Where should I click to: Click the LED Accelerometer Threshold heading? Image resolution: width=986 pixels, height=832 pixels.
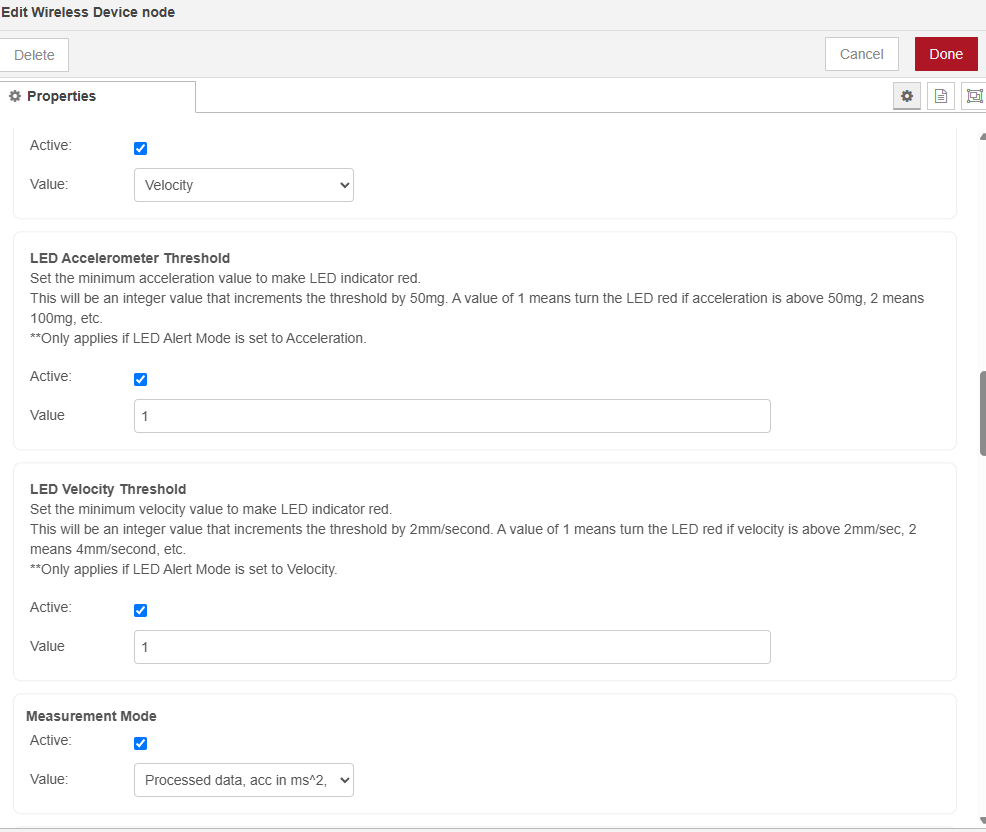(130, 258)
